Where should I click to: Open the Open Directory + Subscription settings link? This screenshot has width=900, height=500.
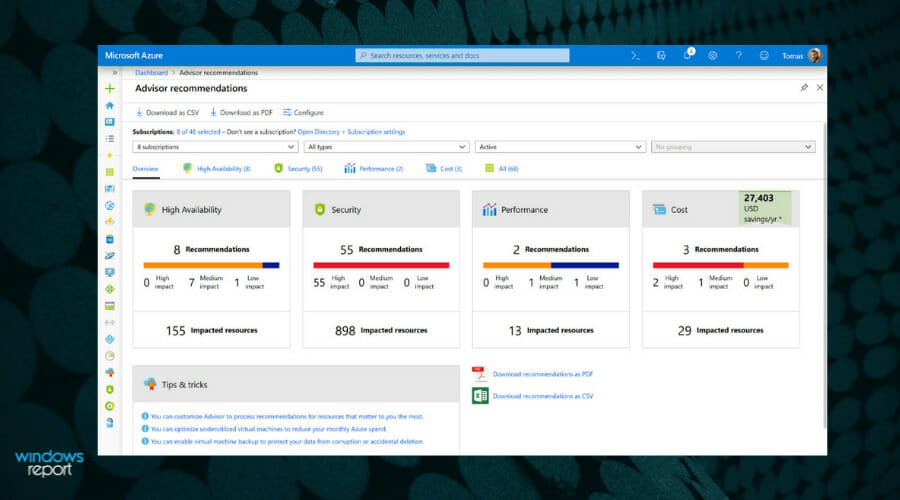(351, 131)
